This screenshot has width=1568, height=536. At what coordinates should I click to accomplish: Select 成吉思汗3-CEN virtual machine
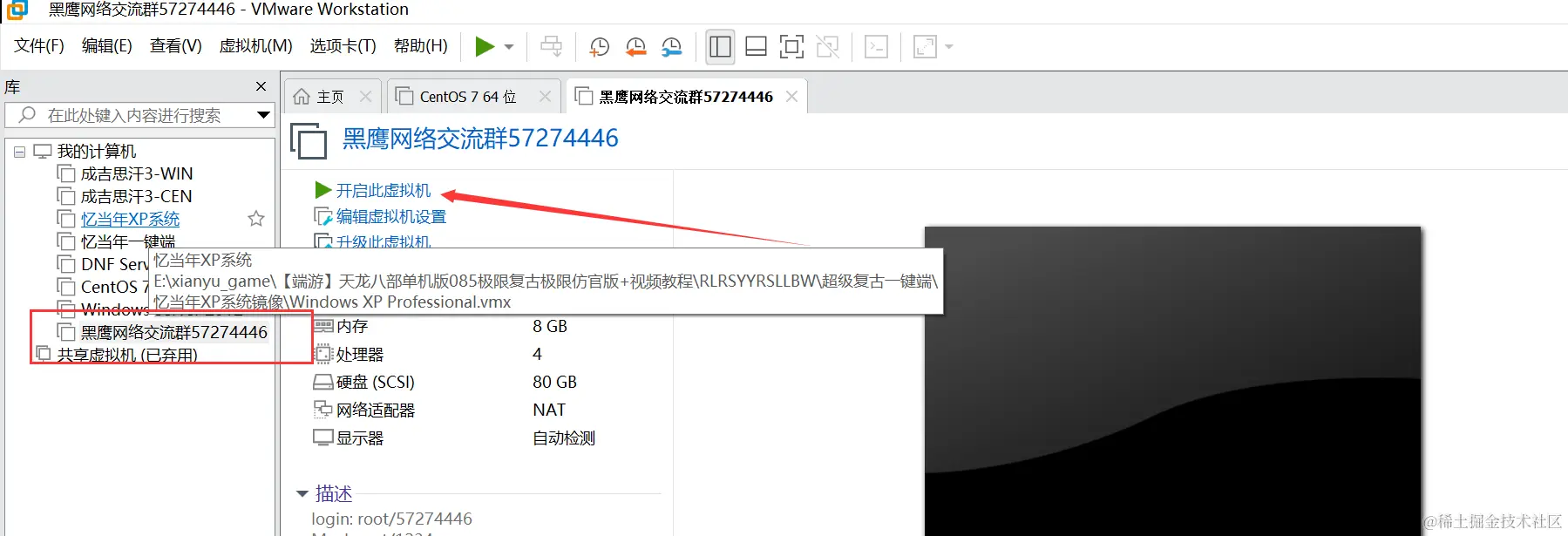[x=136, y=197]
